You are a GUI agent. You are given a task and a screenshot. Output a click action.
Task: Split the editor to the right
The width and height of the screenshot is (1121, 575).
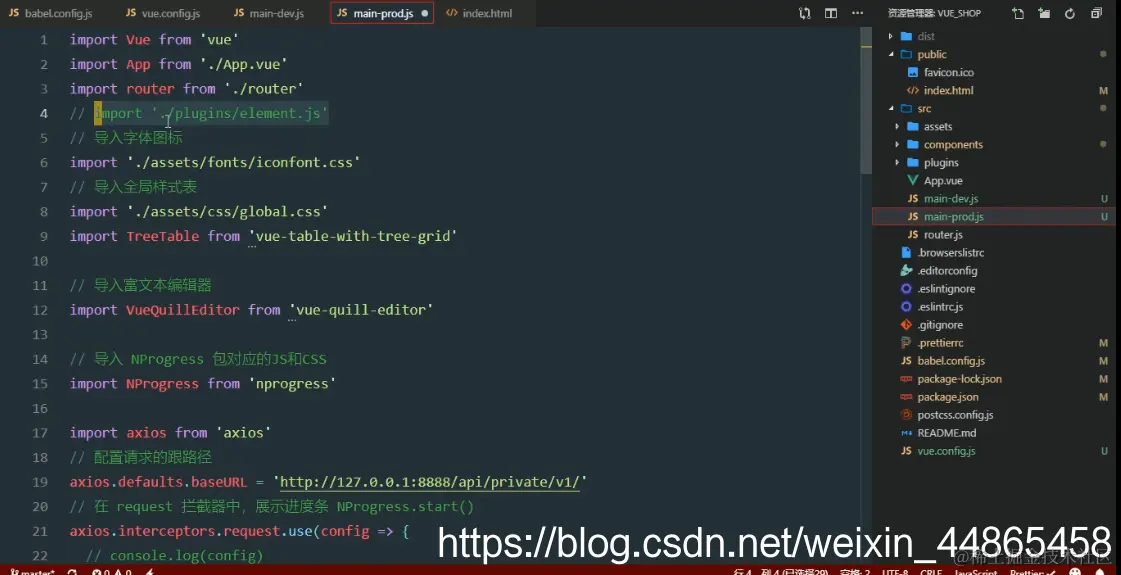point(831,13)
